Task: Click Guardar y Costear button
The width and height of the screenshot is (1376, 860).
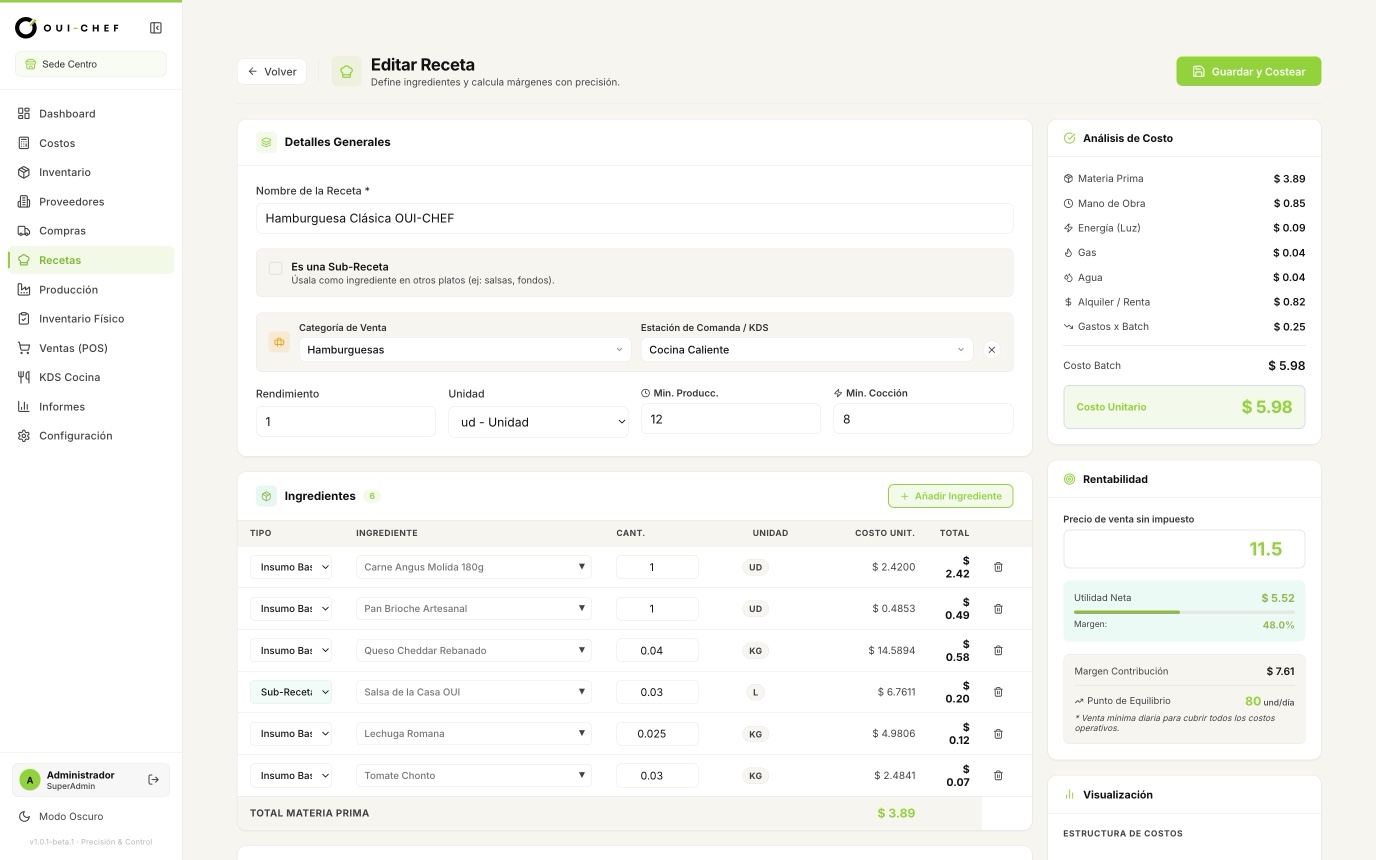Action: pos(1248,71)
